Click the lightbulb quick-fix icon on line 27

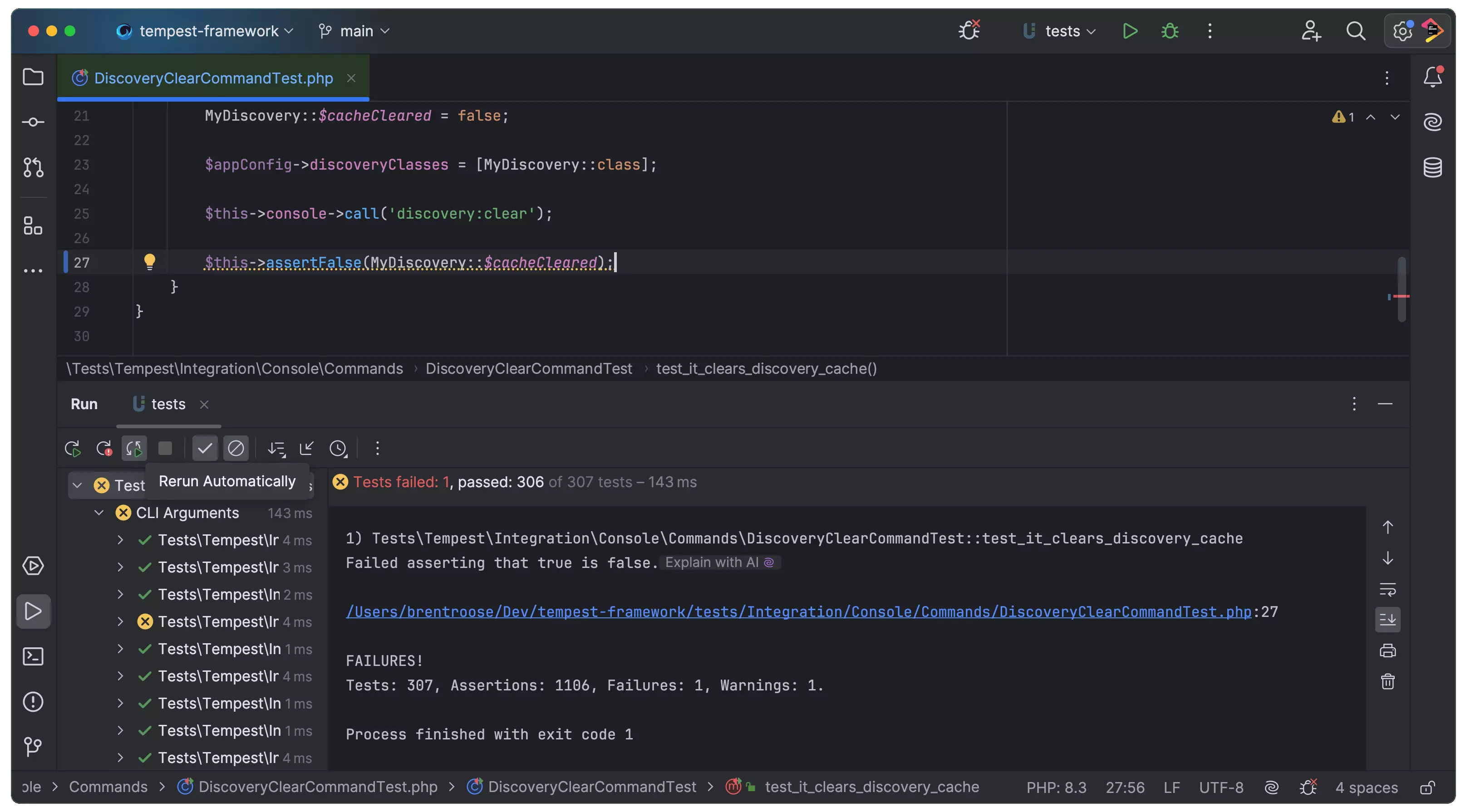(150, 262)
